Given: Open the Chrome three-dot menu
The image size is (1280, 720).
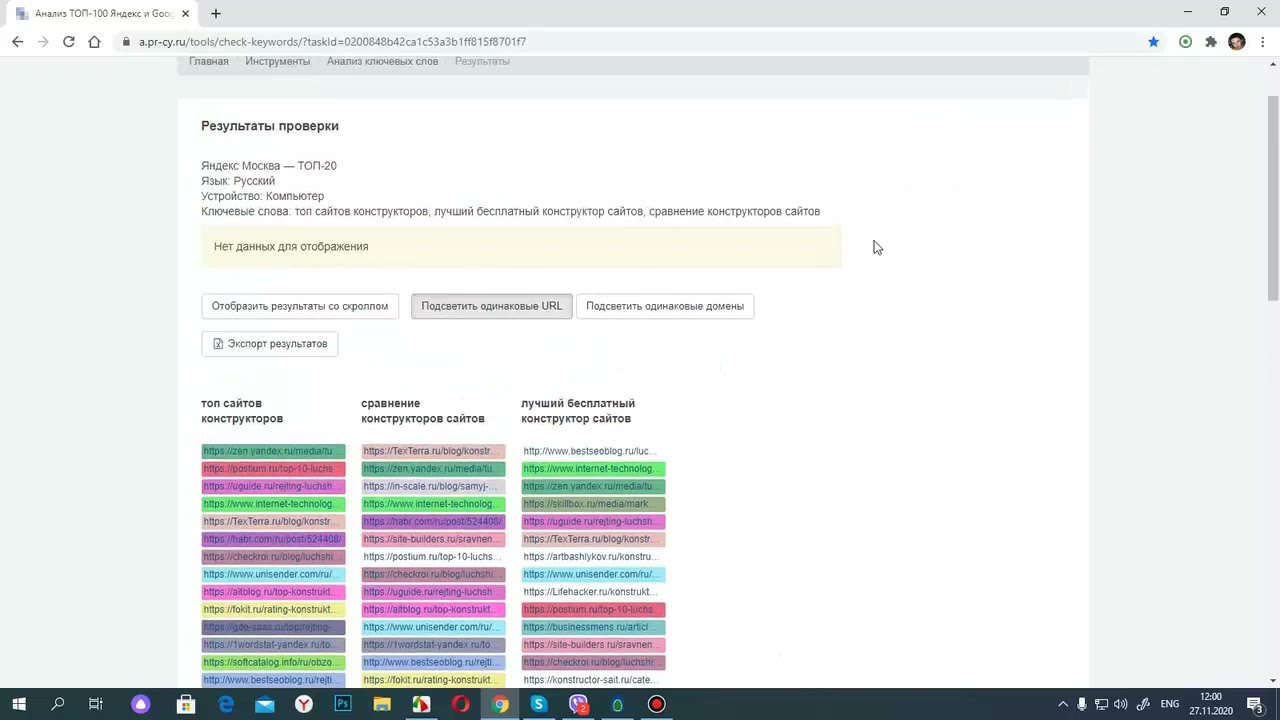Looking at the screenshot, I should coord(1264,42).
